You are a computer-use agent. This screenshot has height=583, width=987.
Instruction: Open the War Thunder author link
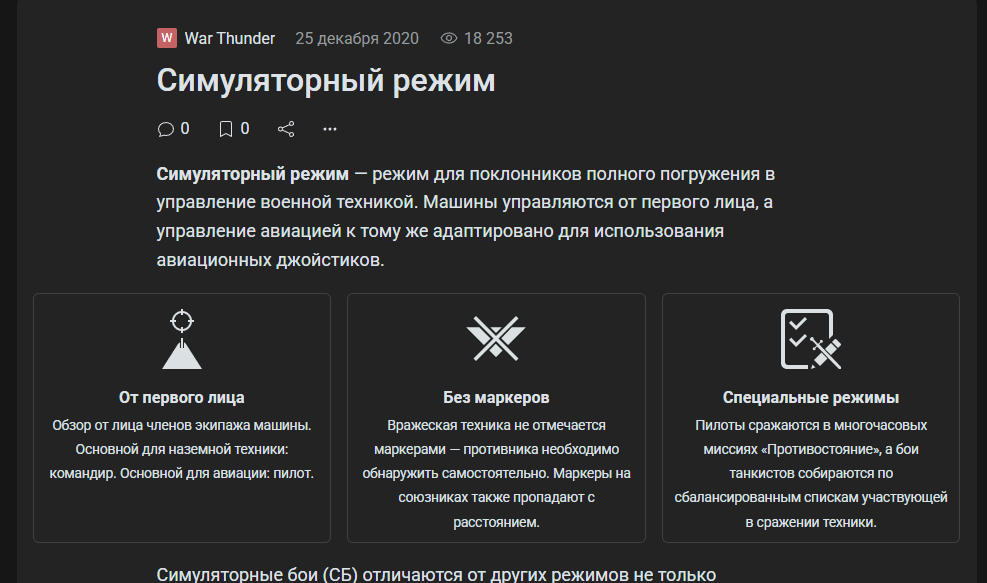pos(229,38)
